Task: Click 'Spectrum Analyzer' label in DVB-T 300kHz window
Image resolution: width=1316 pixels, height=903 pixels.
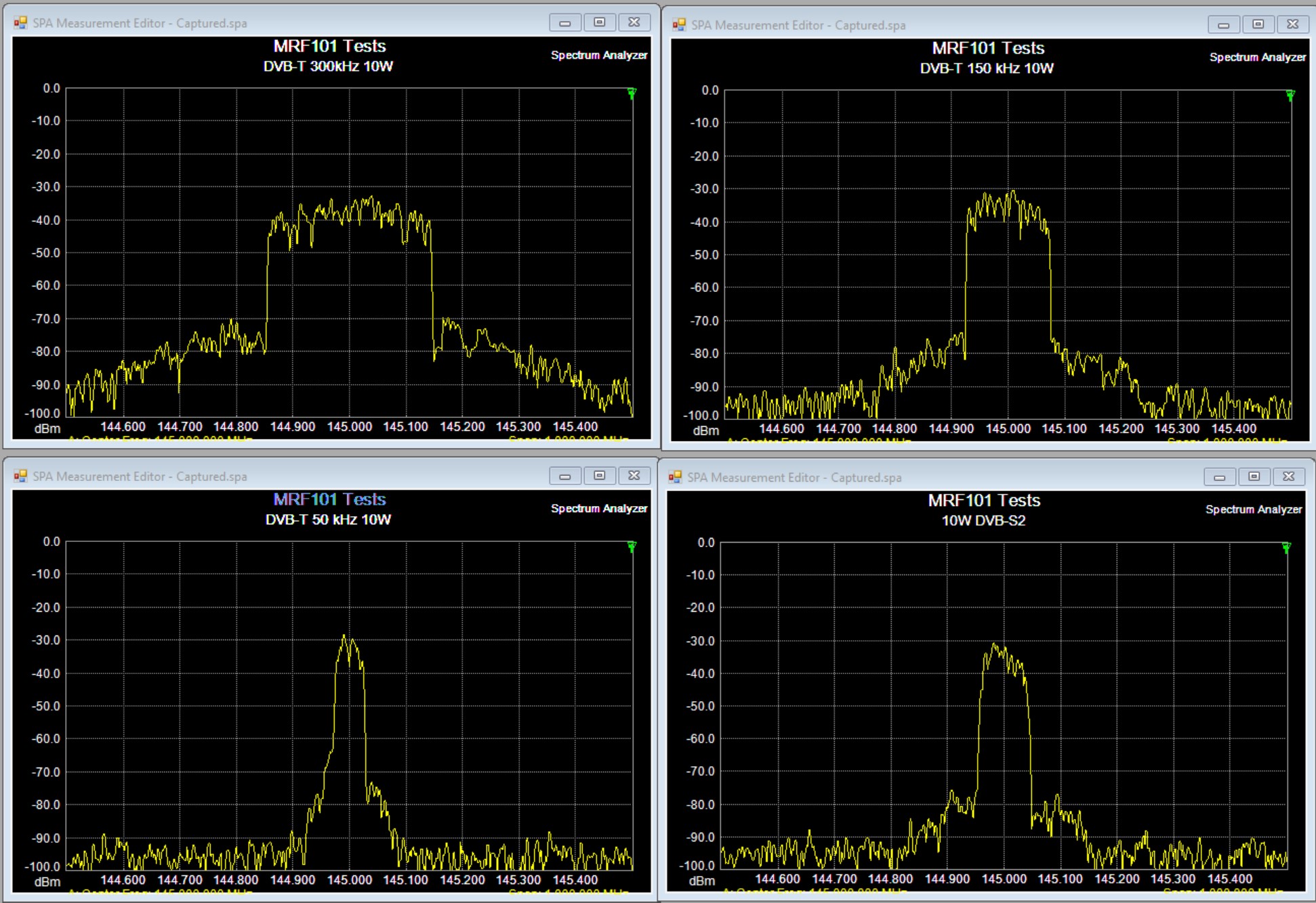Action: point(599,56)
